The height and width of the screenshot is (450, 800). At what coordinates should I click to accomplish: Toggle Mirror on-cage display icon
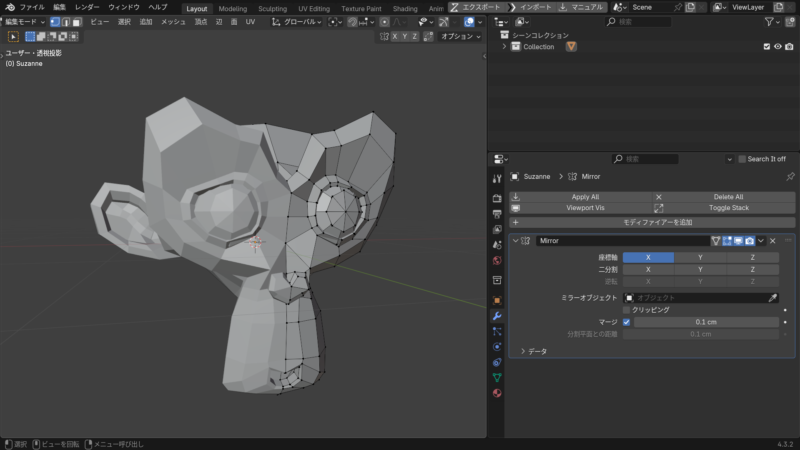pyautogui.click(x=716, y=241)
